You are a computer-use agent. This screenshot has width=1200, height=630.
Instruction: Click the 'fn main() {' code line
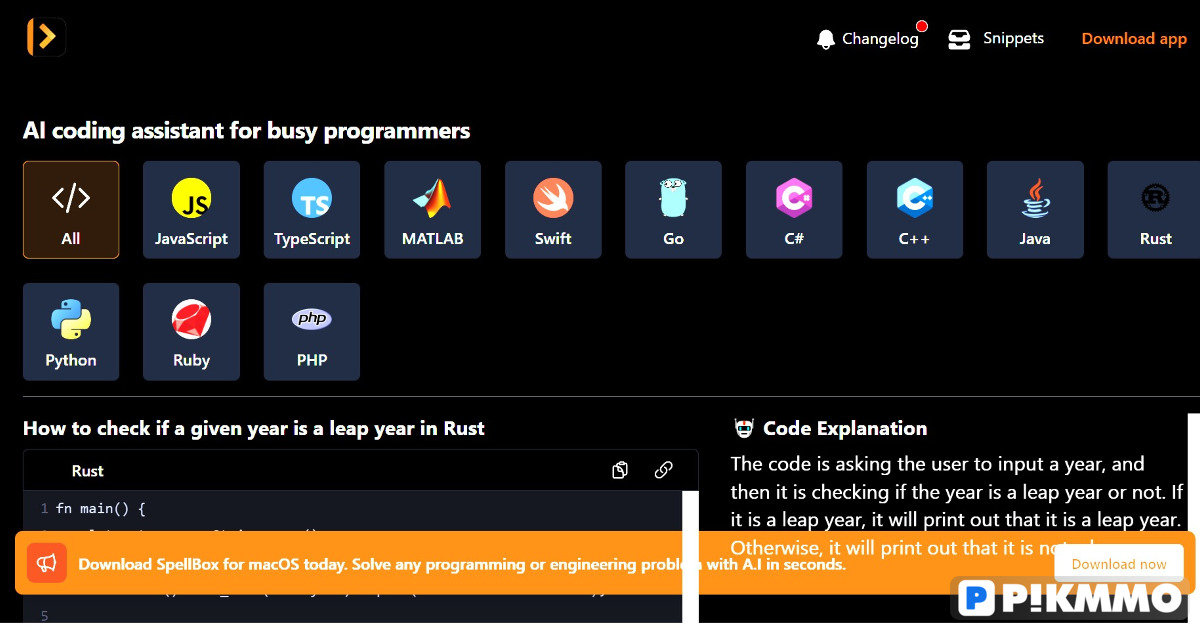point(101,508)
